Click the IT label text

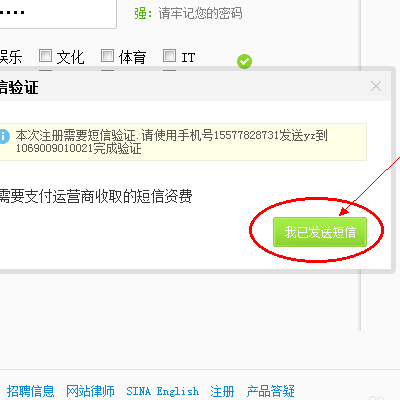(188, 57)
